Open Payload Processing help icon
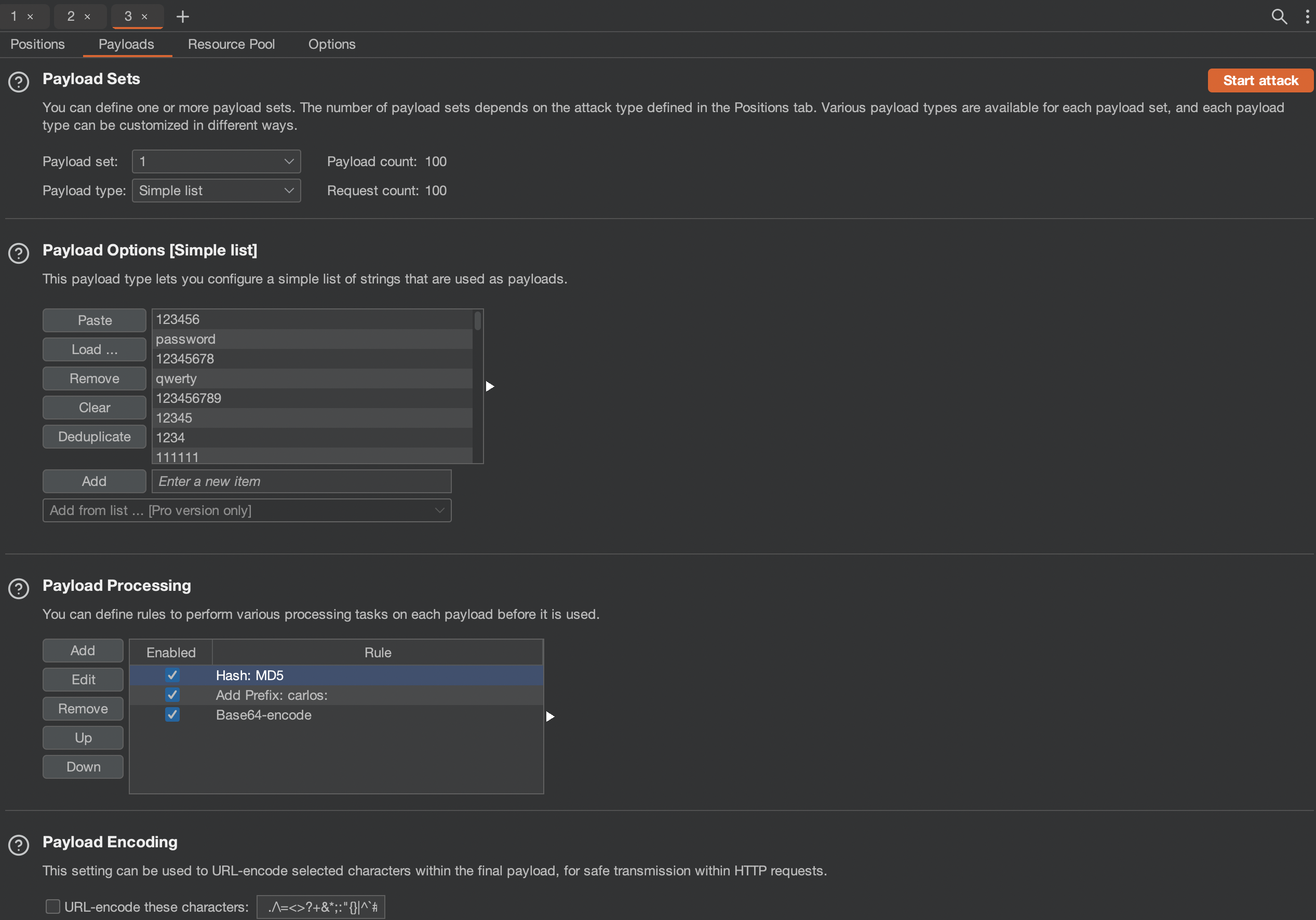Screen dimensions: 1316x920 click(19, 588)
